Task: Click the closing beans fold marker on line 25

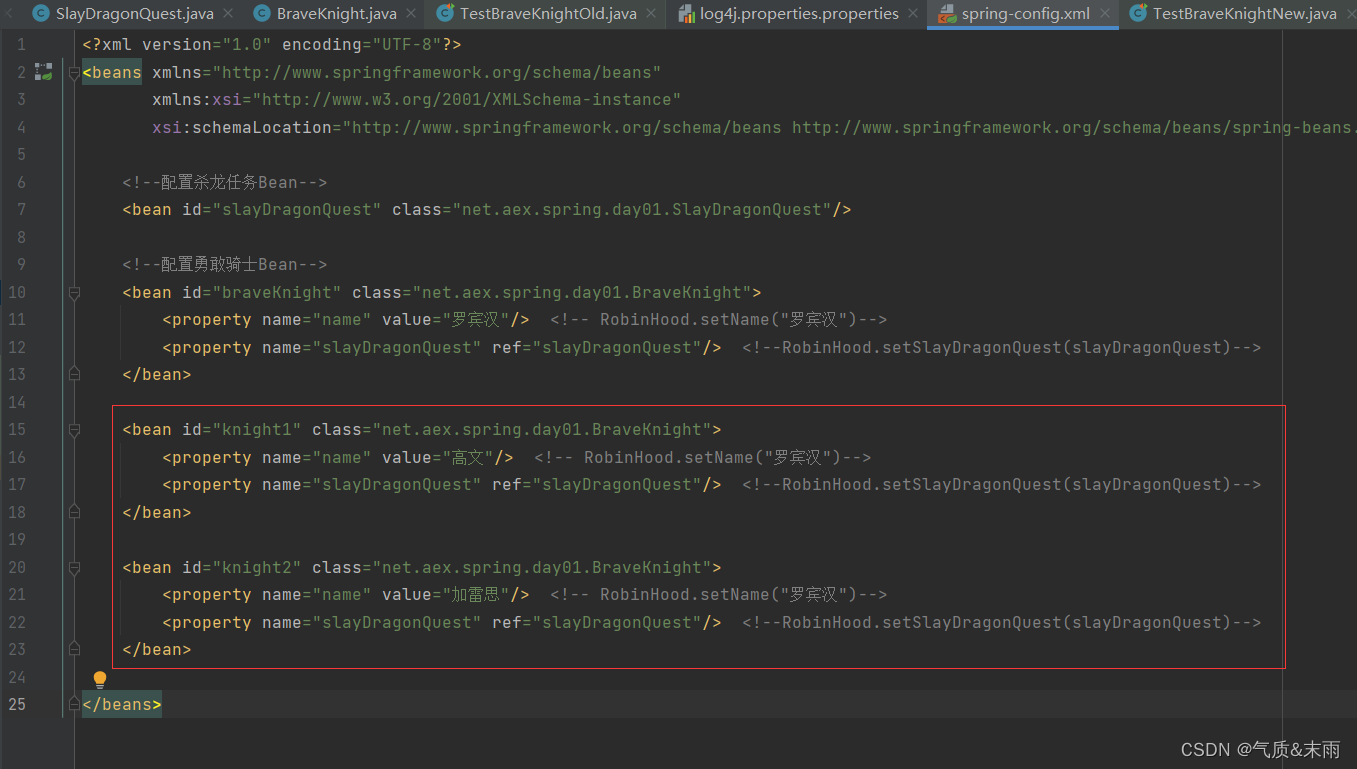Action: point(74,704)
